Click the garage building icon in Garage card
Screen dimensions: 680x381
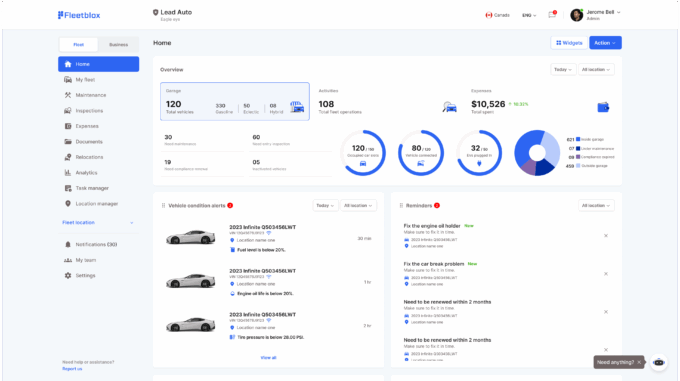297,106
